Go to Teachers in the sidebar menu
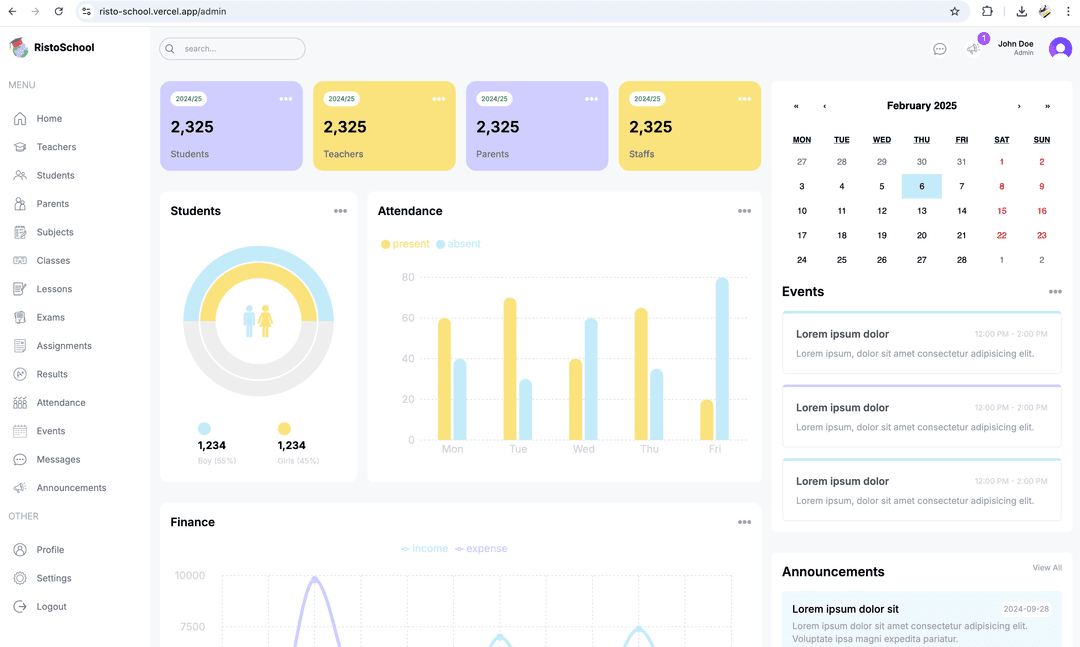 click(56, 147)
